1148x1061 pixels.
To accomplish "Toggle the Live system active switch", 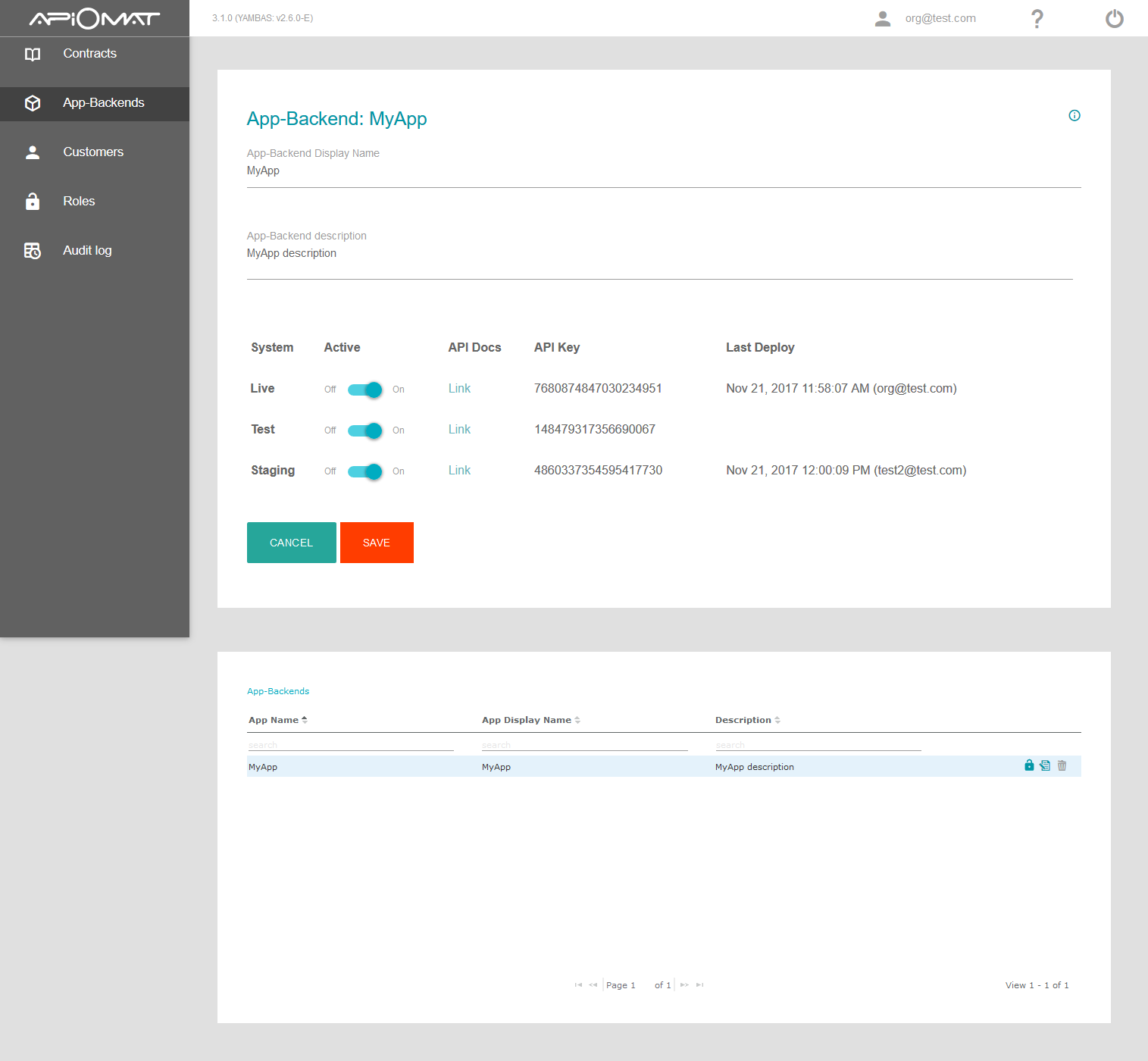I will coord(364,390).
